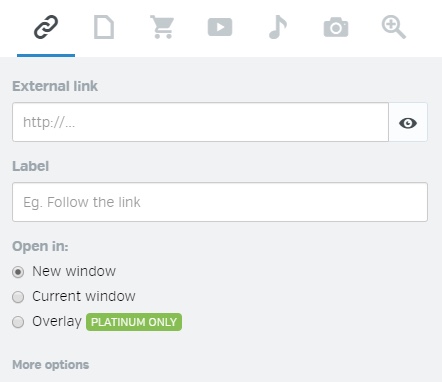This screenshot has width=442, height=382.
Task: Click the Open in: heading label
Action: (x=40, y=247)
